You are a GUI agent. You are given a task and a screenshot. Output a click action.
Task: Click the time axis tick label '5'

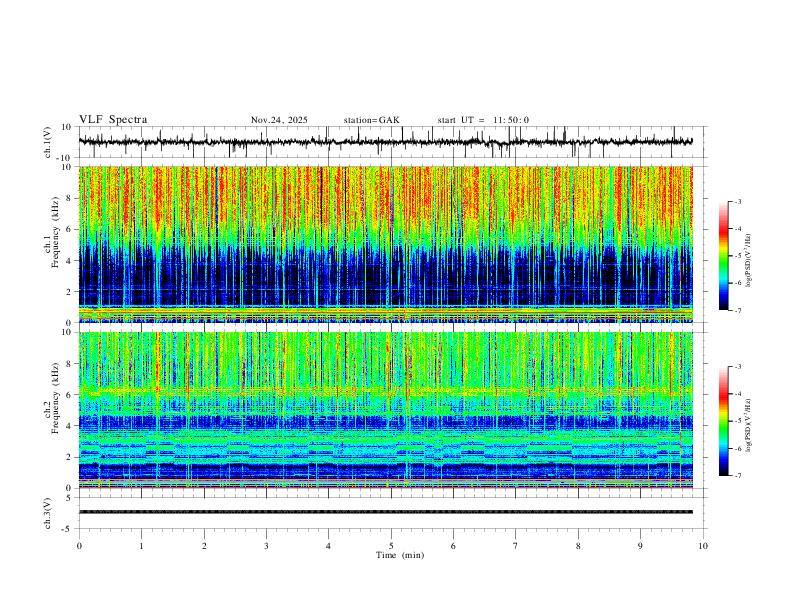coord(391,546)
